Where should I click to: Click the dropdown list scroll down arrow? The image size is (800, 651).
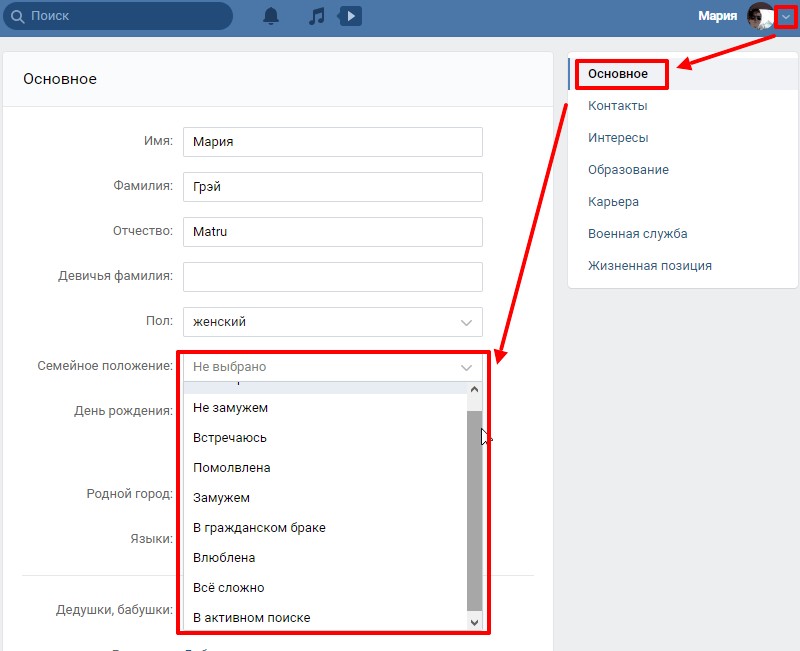[474, 622]
